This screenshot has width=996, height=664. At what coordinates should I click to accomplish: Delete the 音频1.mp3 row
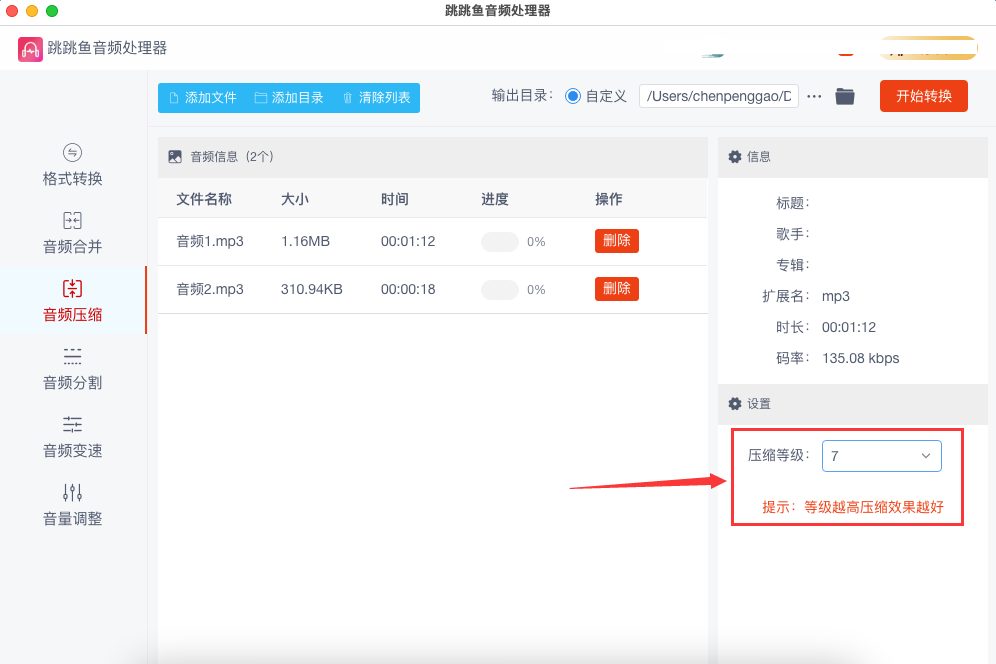click(x=616, y=241)
